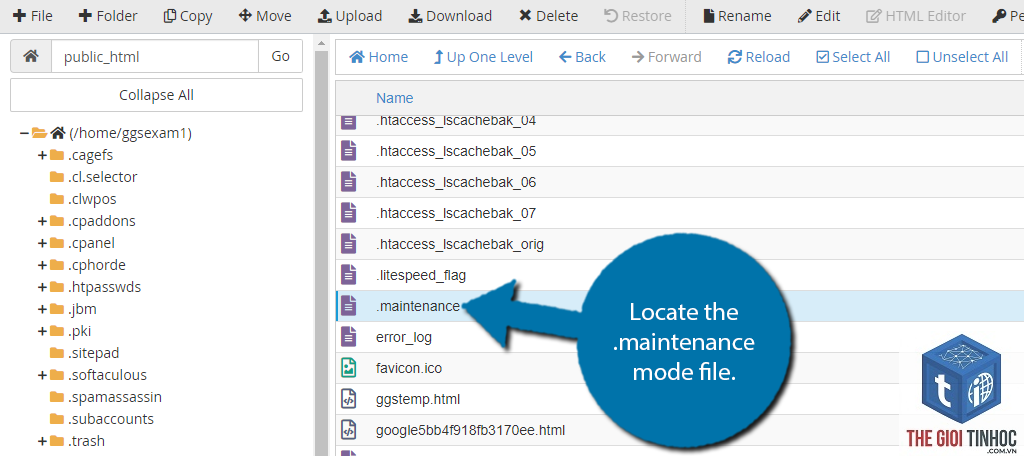
Task: Expand the .htpasswds folder
Action: (x=42, y=287)
